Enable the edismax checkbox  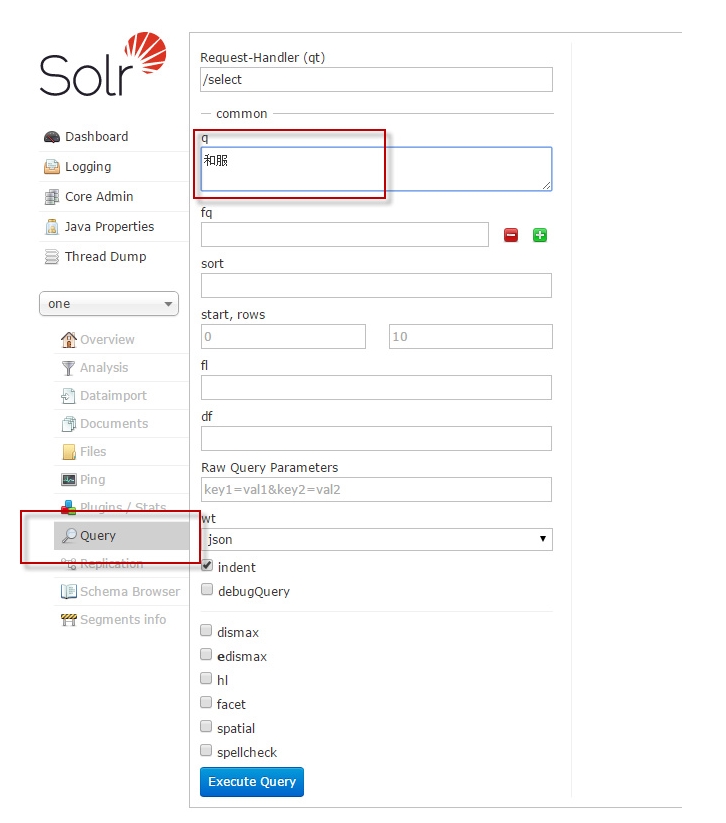coord(206,655)
